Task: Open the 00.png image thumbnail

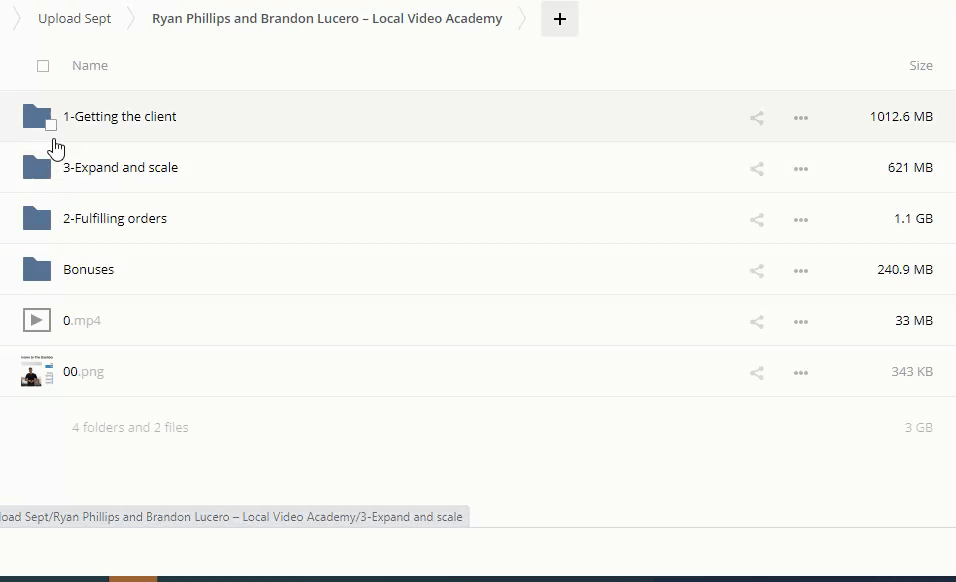Action: coord(37,371)
